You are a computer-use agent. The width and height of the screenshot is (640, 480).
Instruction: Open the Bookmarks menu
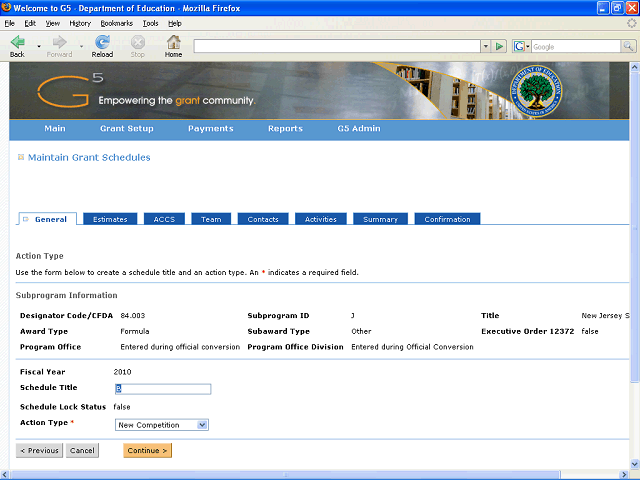point(117,23)
